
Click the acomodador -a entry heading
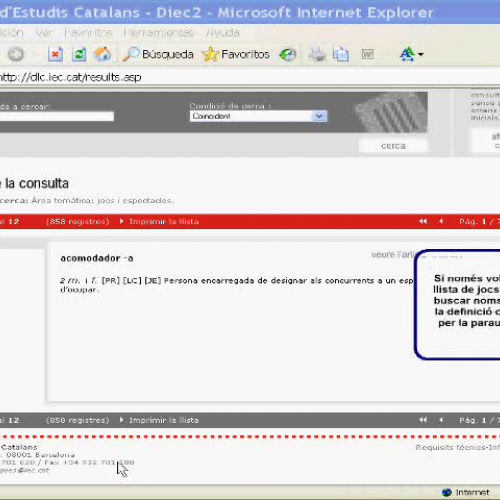pos(97,258)
